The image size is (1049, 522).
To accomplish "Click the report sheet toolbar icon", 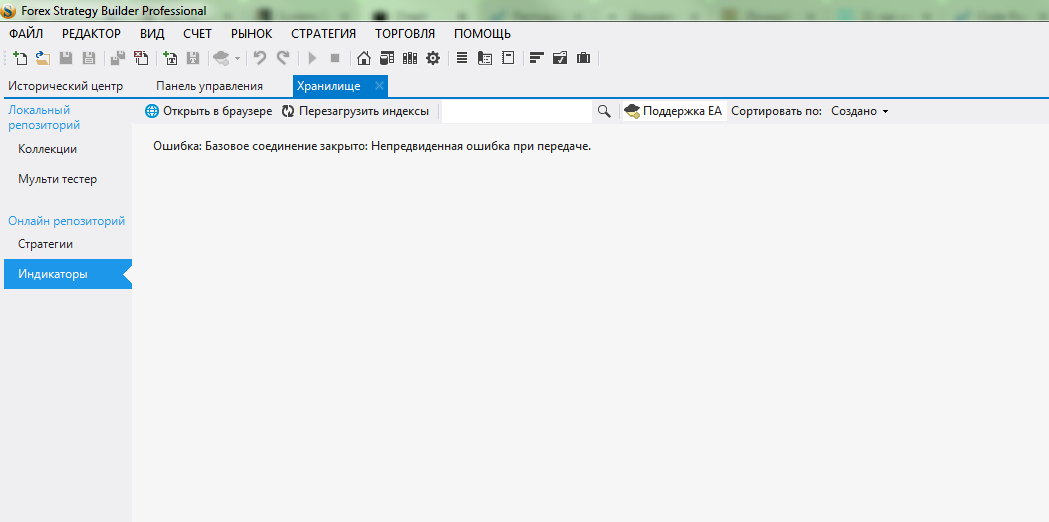I will (485, 58).
